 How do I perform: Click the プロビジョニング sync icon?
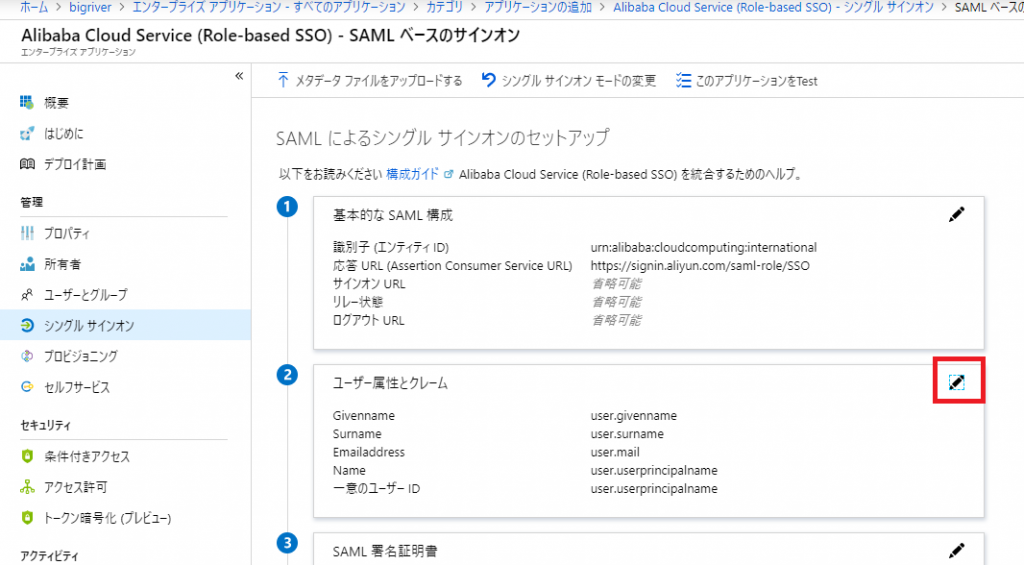coord(27,356)
